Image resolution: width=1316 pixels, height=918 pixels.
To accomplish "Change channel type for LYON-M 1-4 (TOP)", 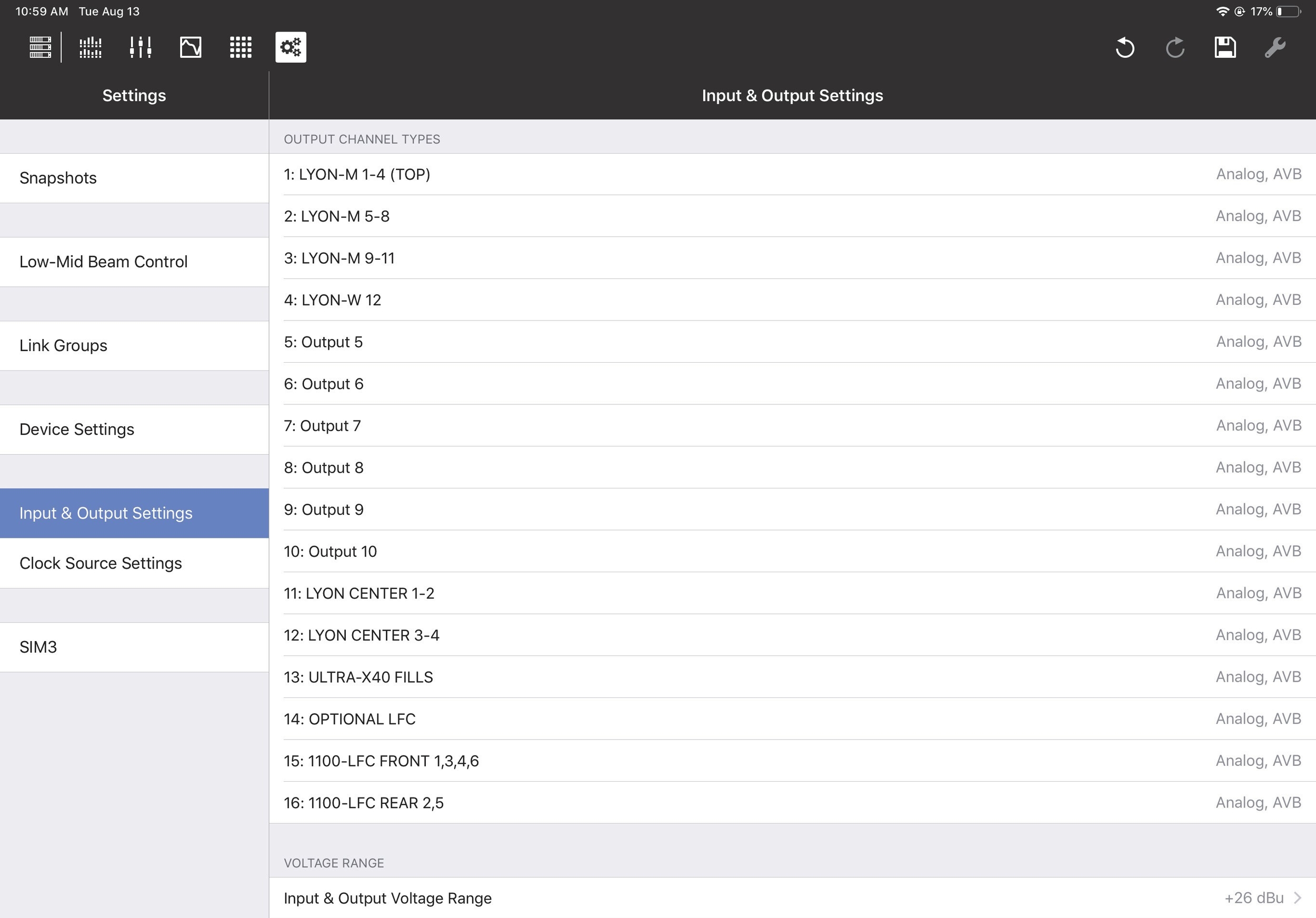I will 1258,174.
